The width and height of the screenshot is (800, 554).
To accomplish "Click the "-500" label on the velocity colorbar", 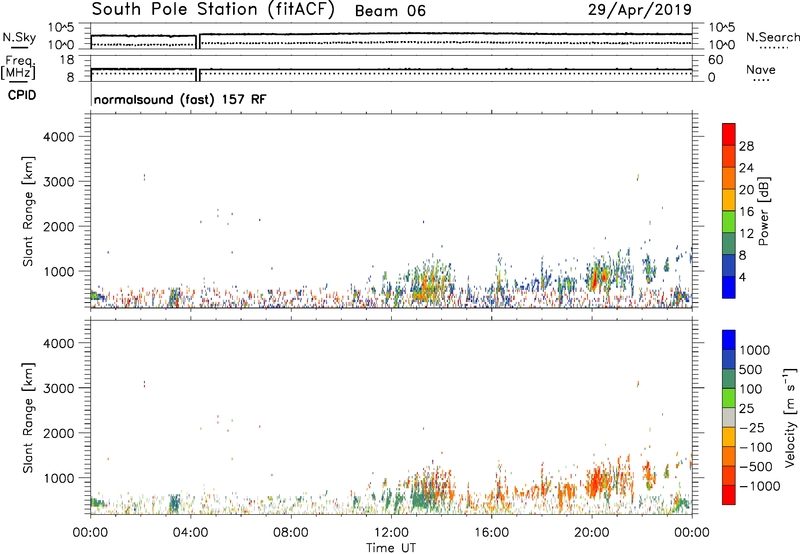I will click(756, 467).
